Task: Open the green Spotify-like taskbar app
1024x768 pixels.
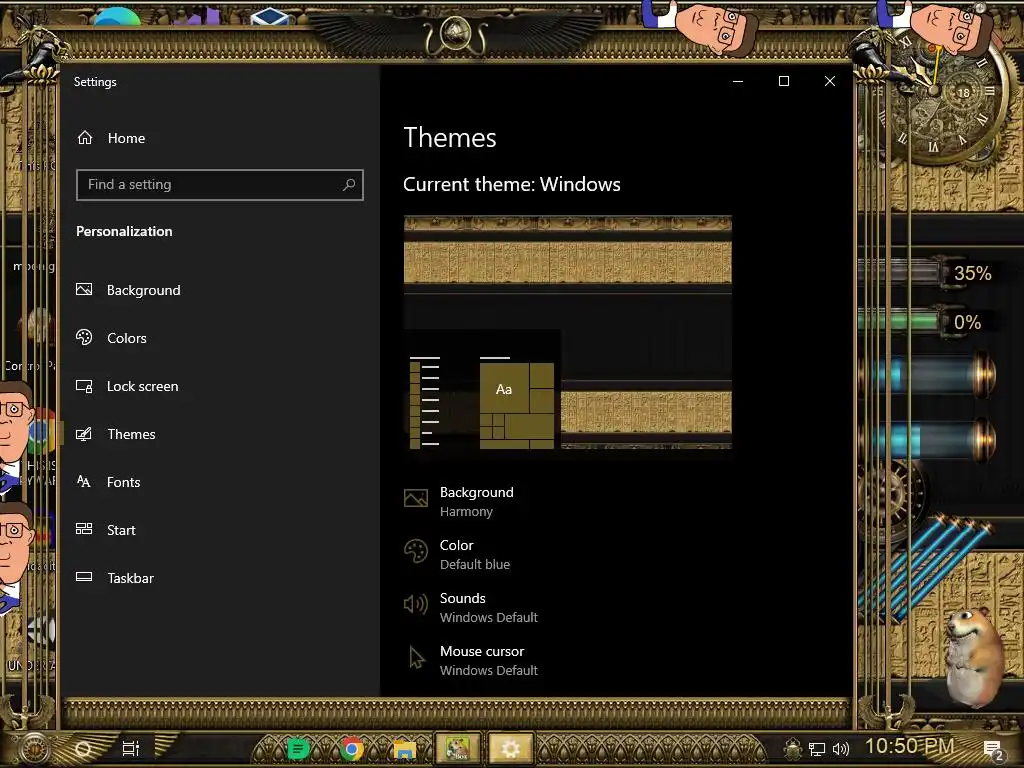Action: click(x=298, y=749)
